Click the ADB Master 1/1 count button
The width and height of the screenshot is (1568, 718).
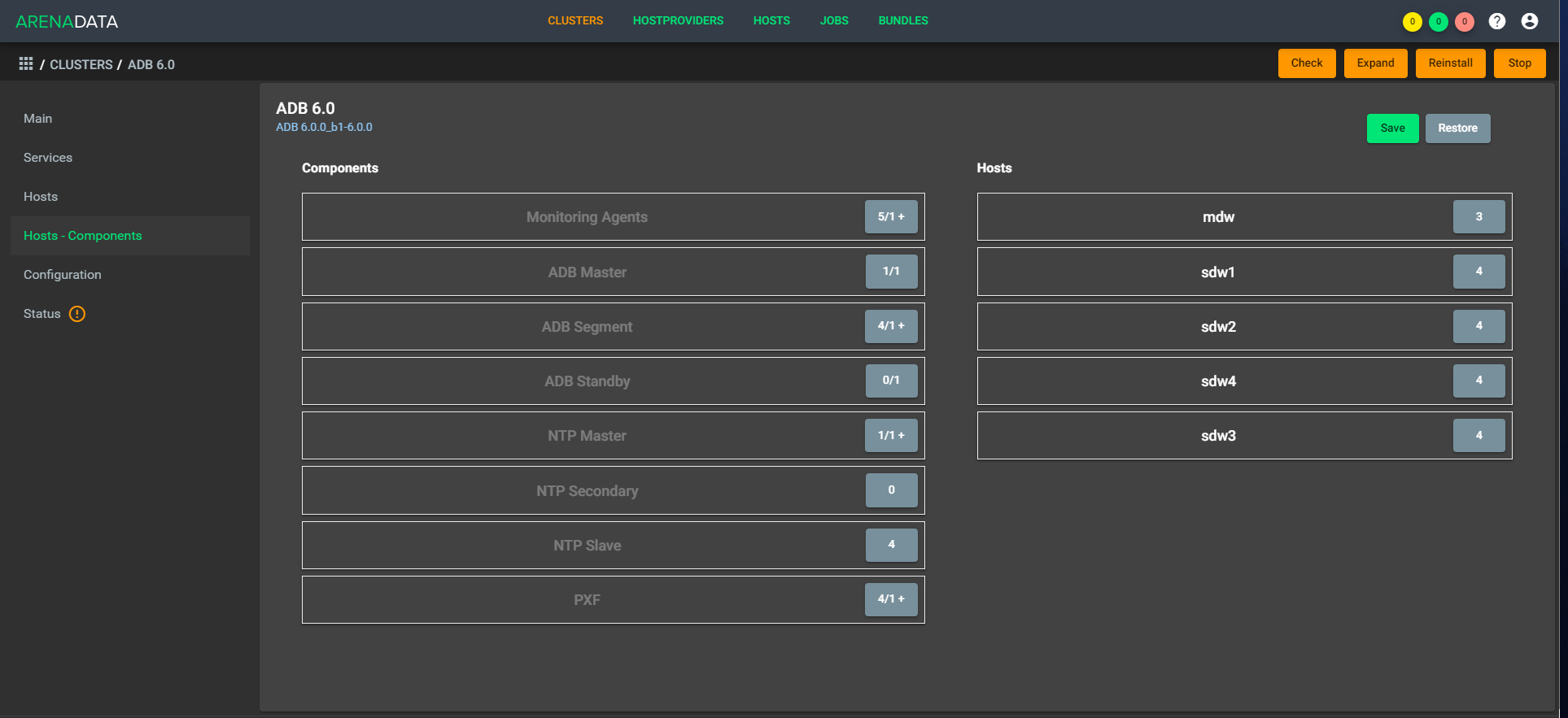(x=891, y=272)
